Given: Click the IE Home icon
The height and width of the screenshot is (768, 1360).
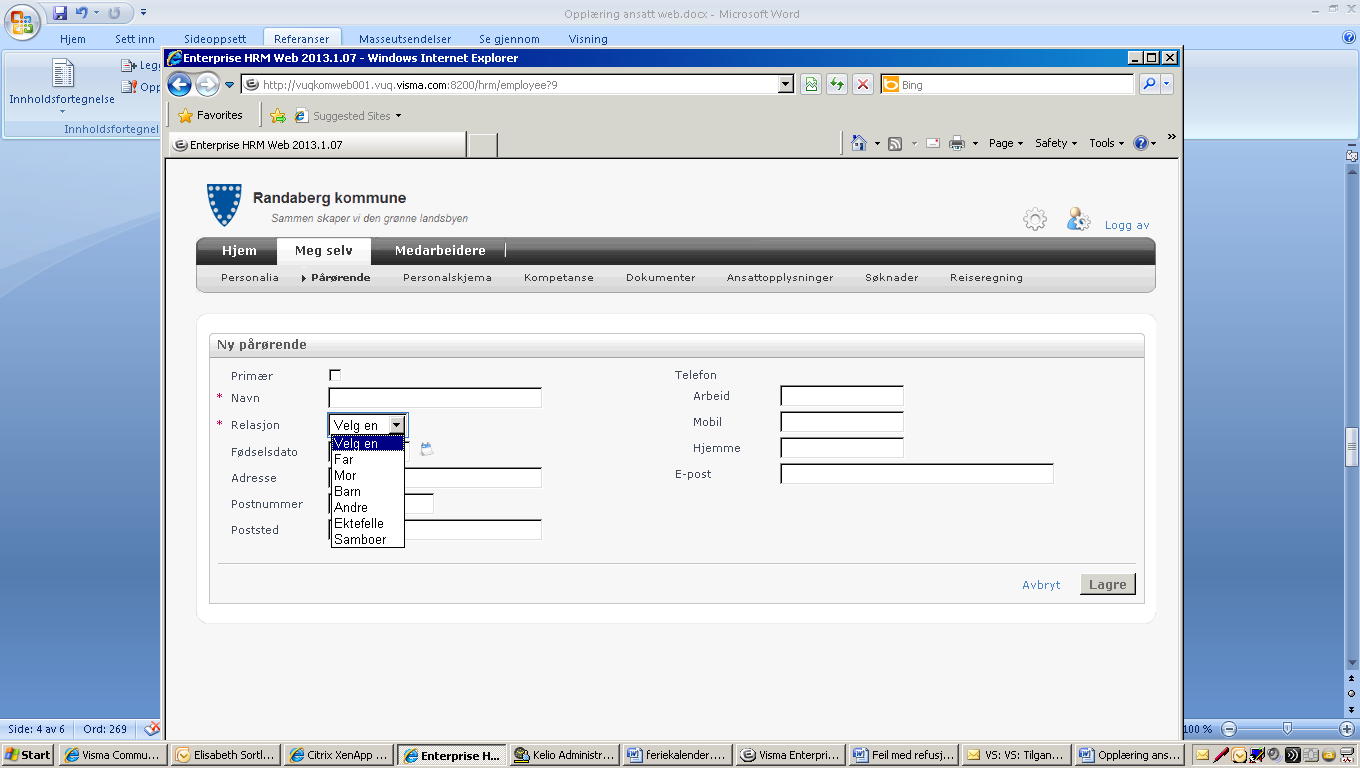Looking at the screenshot, I should (858, 143).
